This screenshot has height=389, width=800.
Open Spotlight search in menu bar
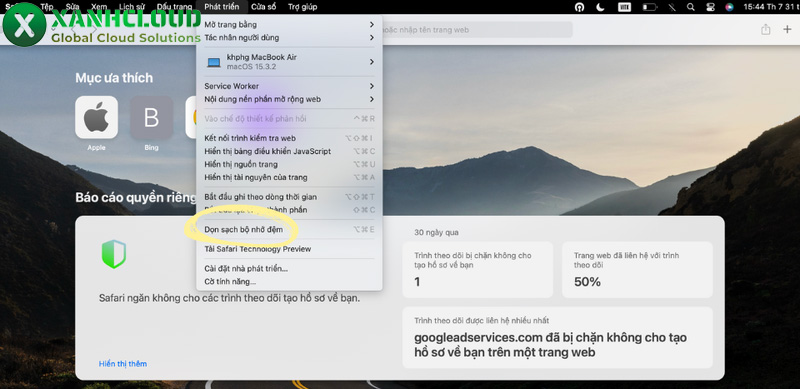point(690,7)
